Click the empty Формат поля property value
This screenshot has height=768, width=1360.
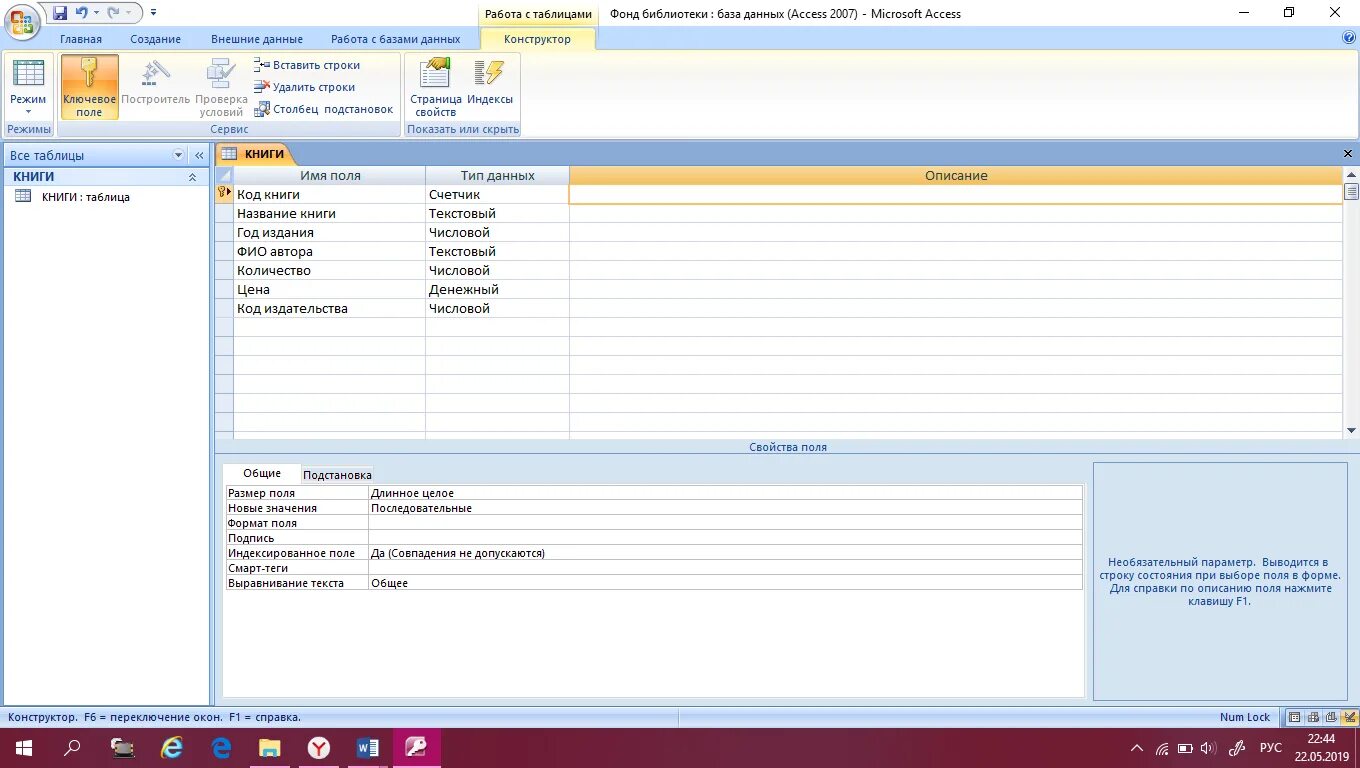(x=725, y=523)
